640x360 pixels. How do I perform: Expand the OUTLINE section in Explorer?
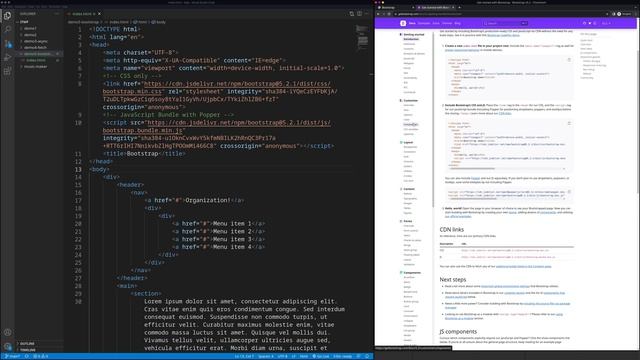click(27, 344)
